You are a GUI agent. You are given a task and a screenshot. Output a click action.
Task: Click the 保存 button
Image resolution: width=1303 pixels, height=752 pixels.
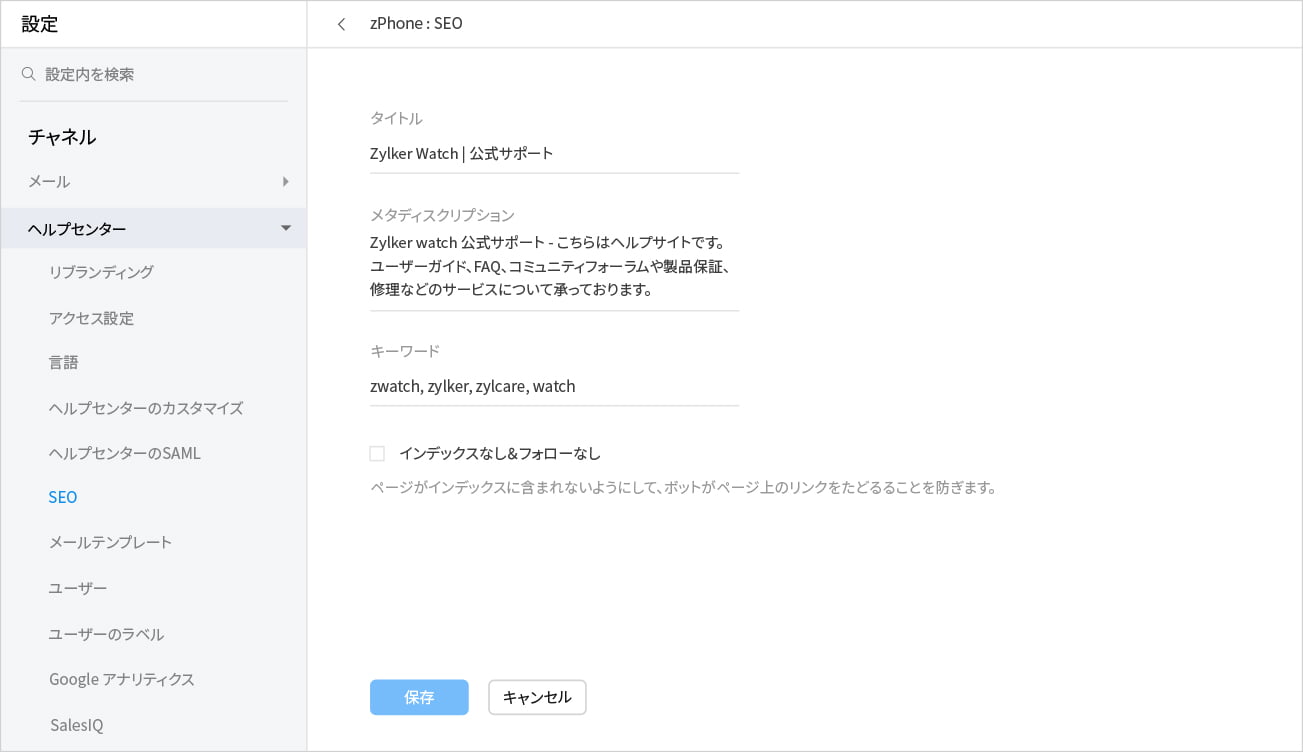click(x=419, y=698)
